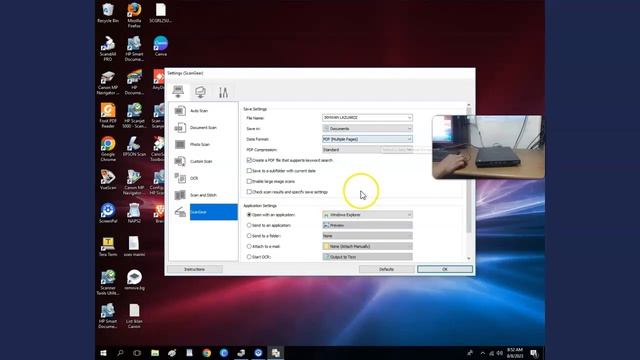Open the notification center icon
Image resolution: width=640 pixels, height=360 pixels.
(534, 353)
